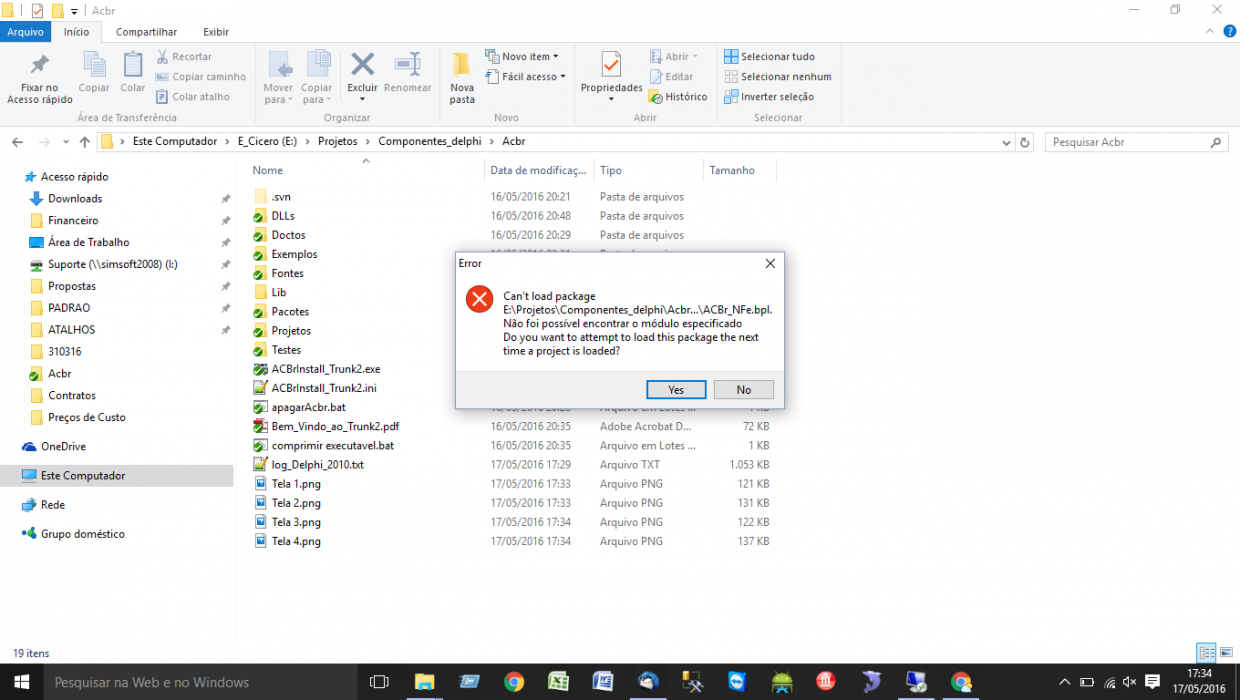Show hidden system tray icons
1240x700 pixels.
click(1063, 682)
